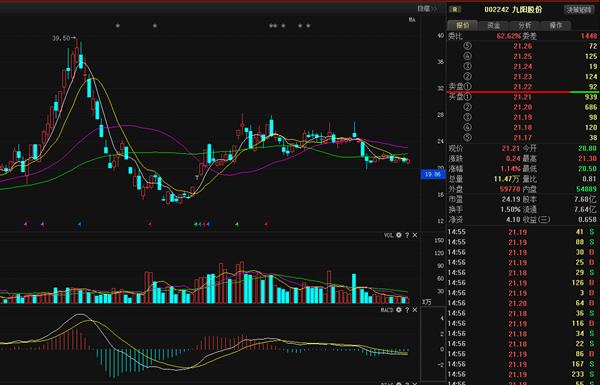Select the sell-one price 21.22 row

(523, 87)
